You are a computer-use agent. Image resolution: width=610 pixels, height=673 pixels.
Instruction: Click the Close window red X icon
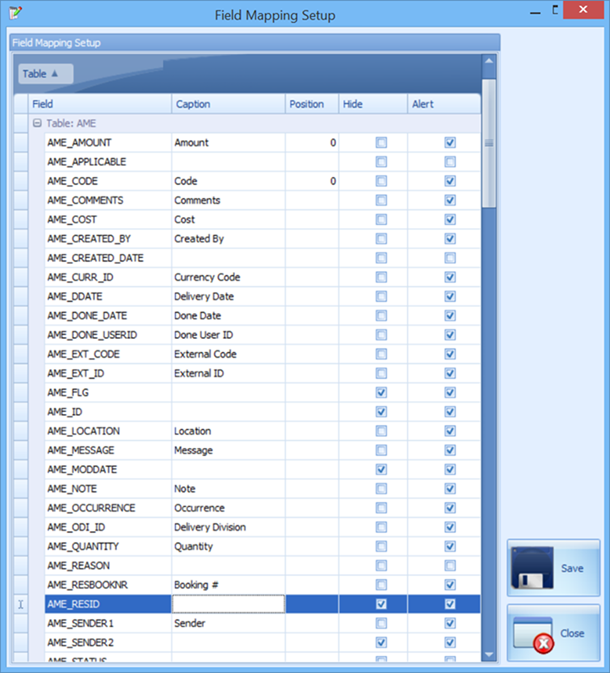543,643
